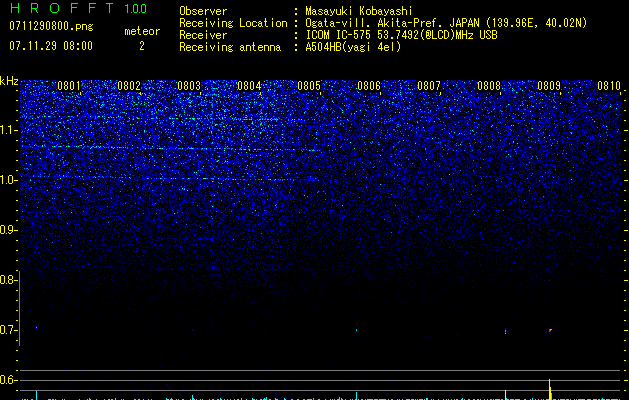629x400 pixels.
Task: Select the filename 0711290800.png
Action: [51, 27]
